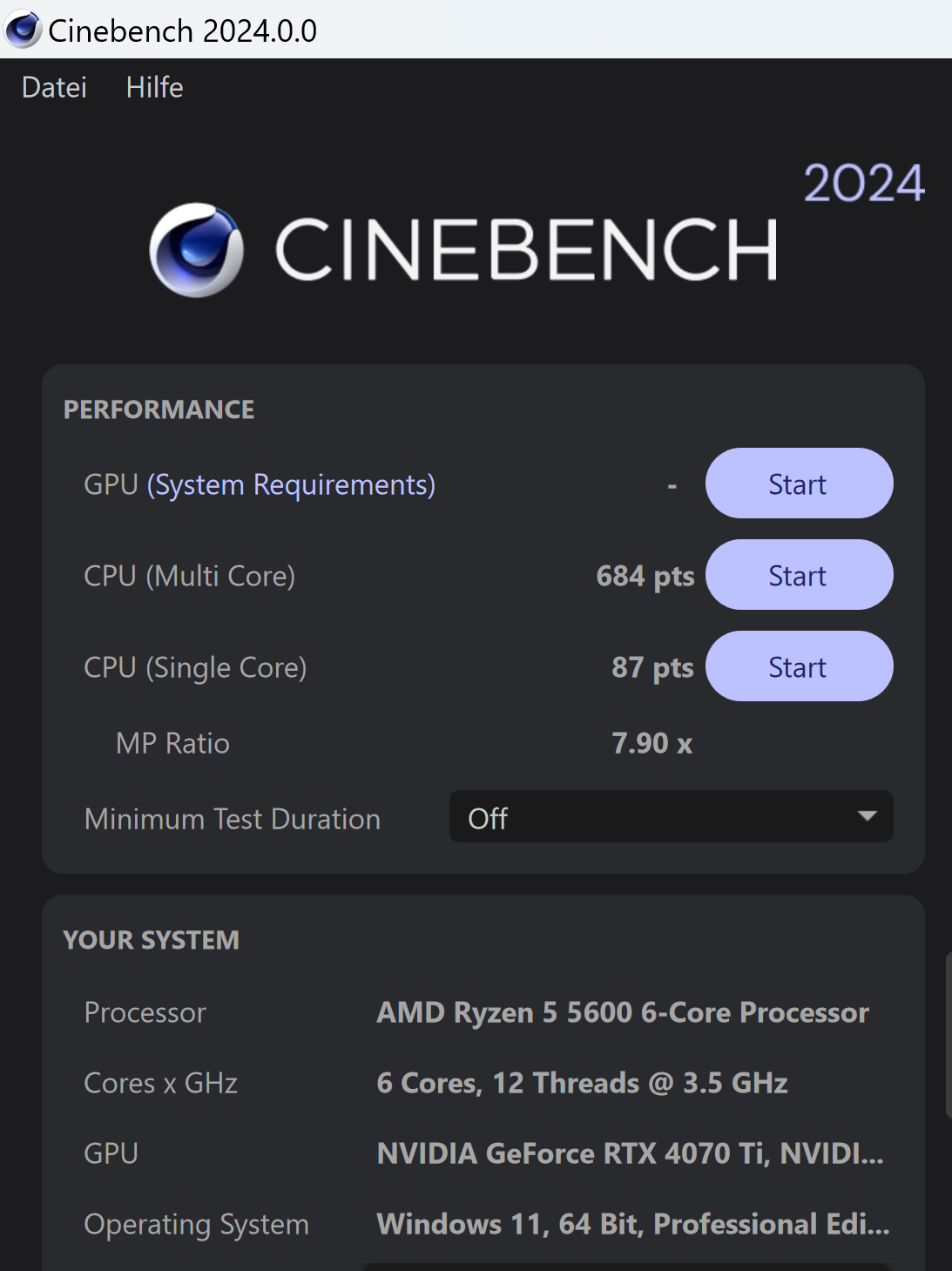This screenshot has height=1271, width=952.
Task: Start the CPU Multi Core benchmark
Action: click(798, 574)
